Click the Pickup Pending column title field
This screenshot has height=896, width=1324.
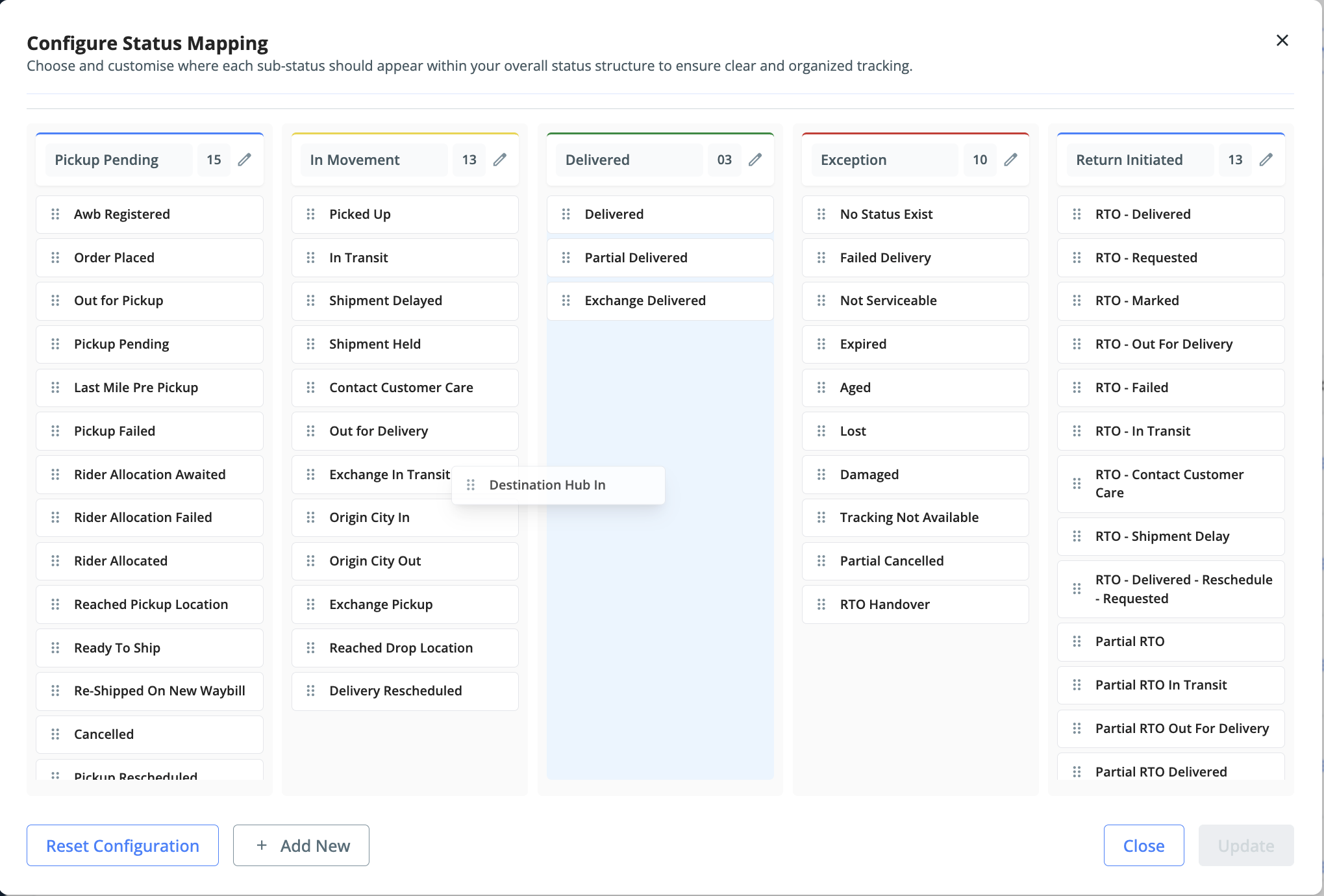pyautogui.click(x=119, y=160)
